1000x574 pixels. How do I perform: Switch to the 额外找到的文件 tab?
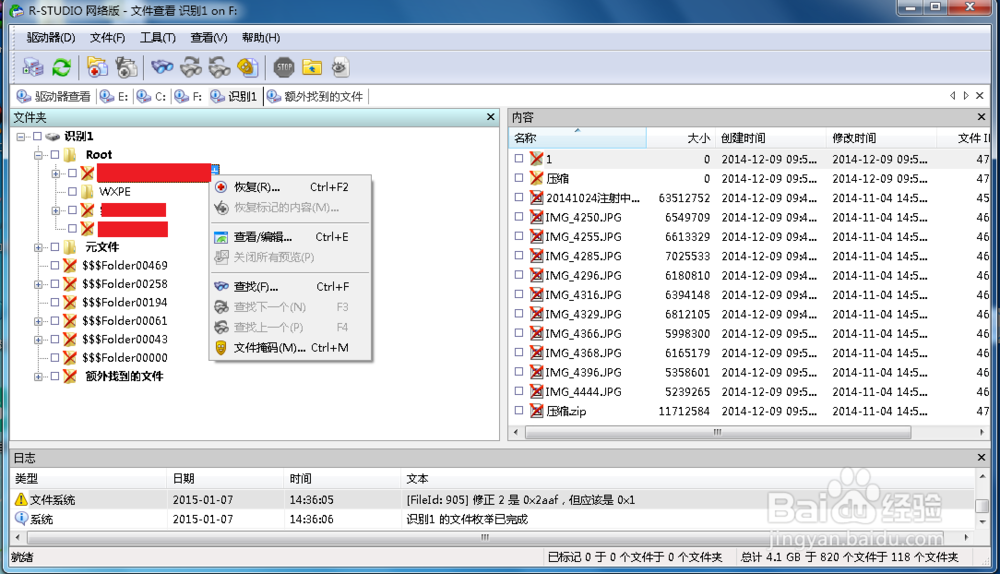click(315, 96)
